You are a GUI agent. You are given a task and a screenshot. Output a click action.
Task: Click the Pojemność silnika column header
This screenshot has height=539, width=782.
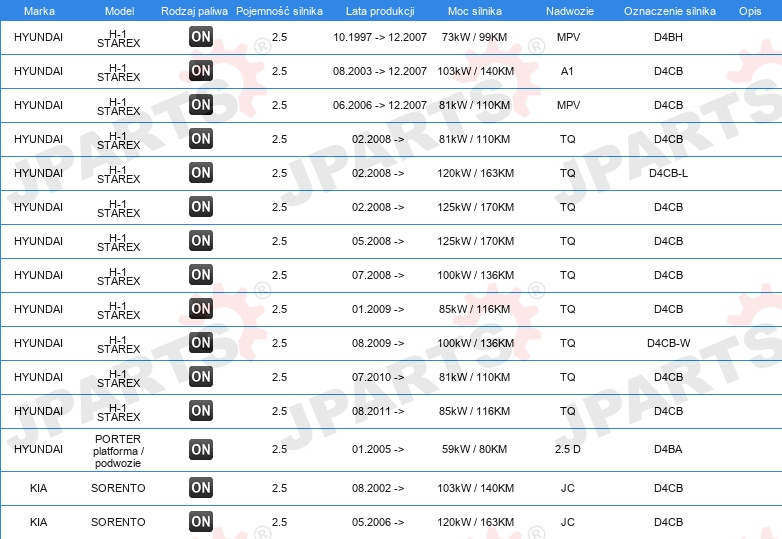279,11
